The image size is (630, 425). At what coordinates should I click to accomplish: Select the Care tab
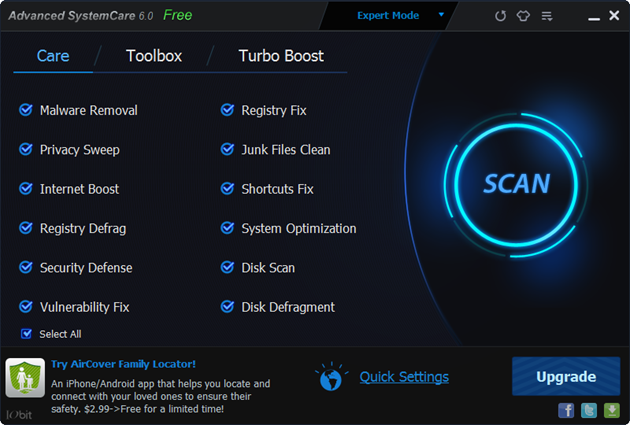coord(53,56)
